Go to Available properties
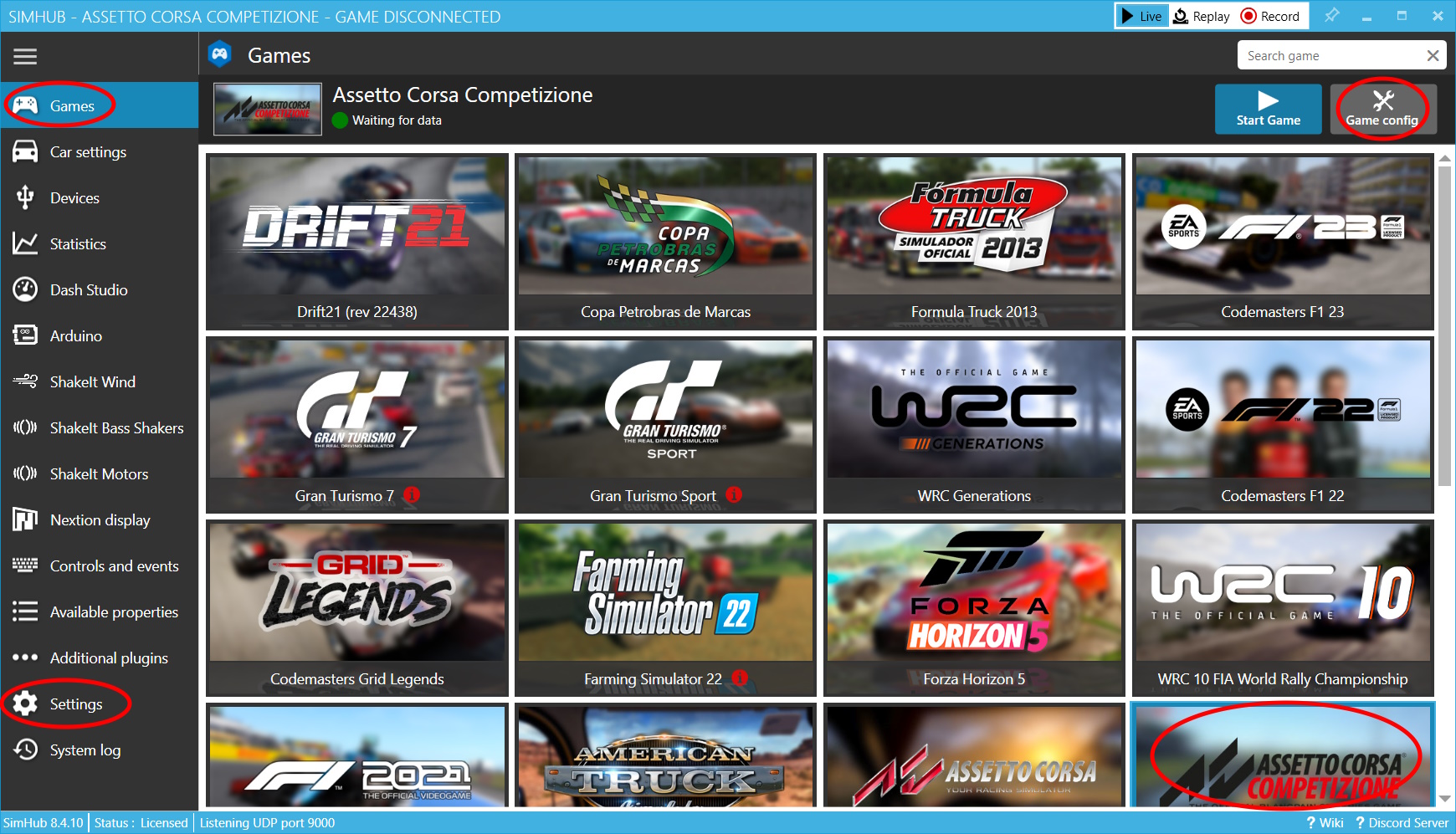The width and height of the screenshot is (1456, 834). [x=114, y=611]
